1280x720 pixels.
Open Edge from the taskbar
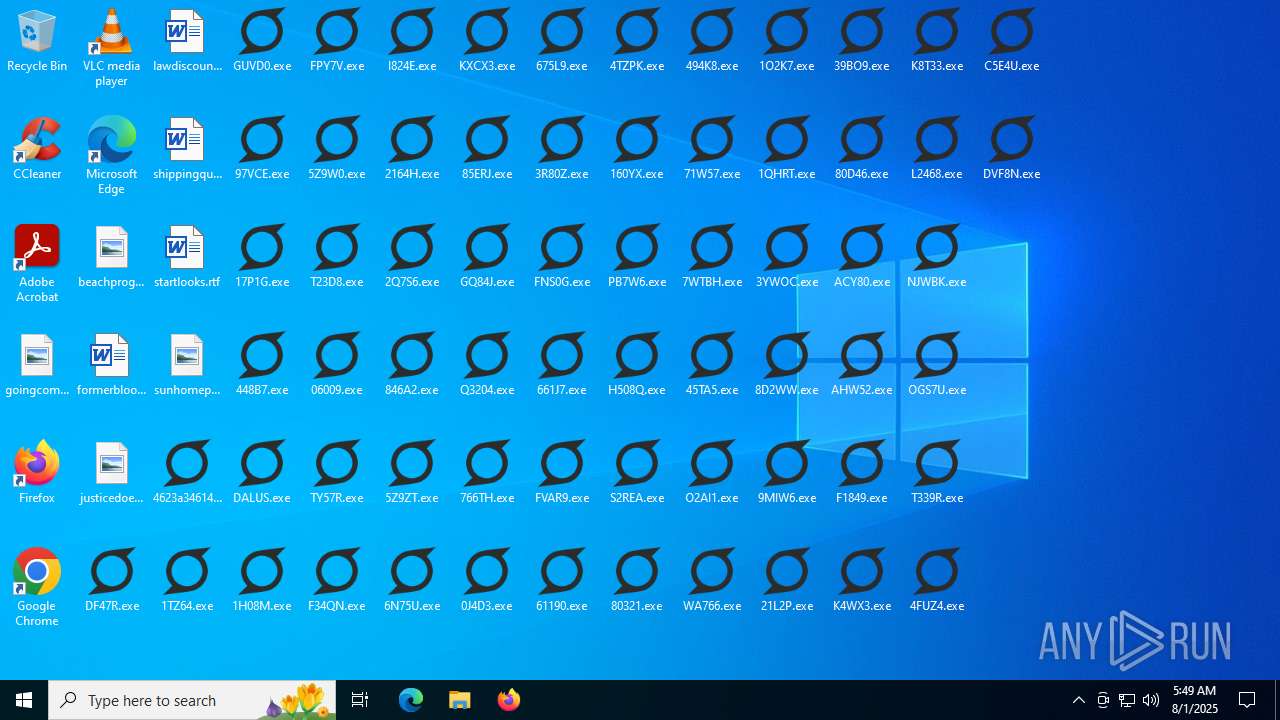[411, 700]
